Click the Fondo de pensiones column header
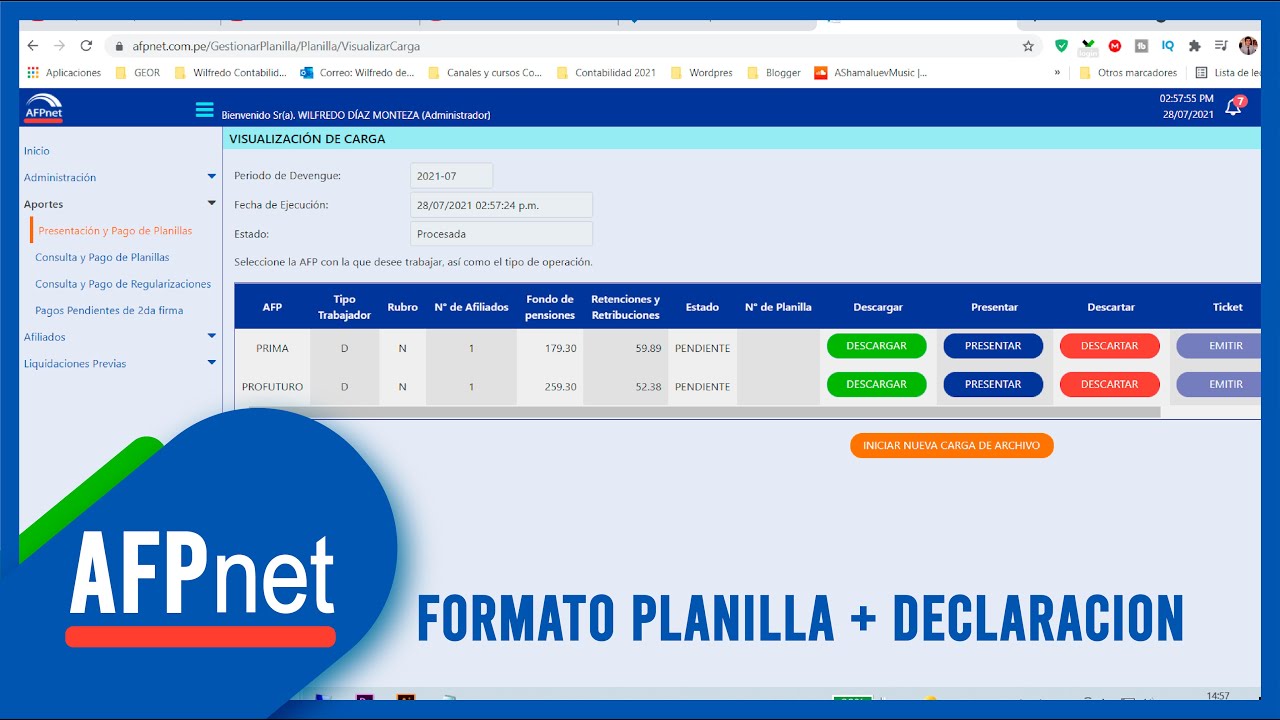The width and height of the screenshot is (1280, 720). pos(551,307)
